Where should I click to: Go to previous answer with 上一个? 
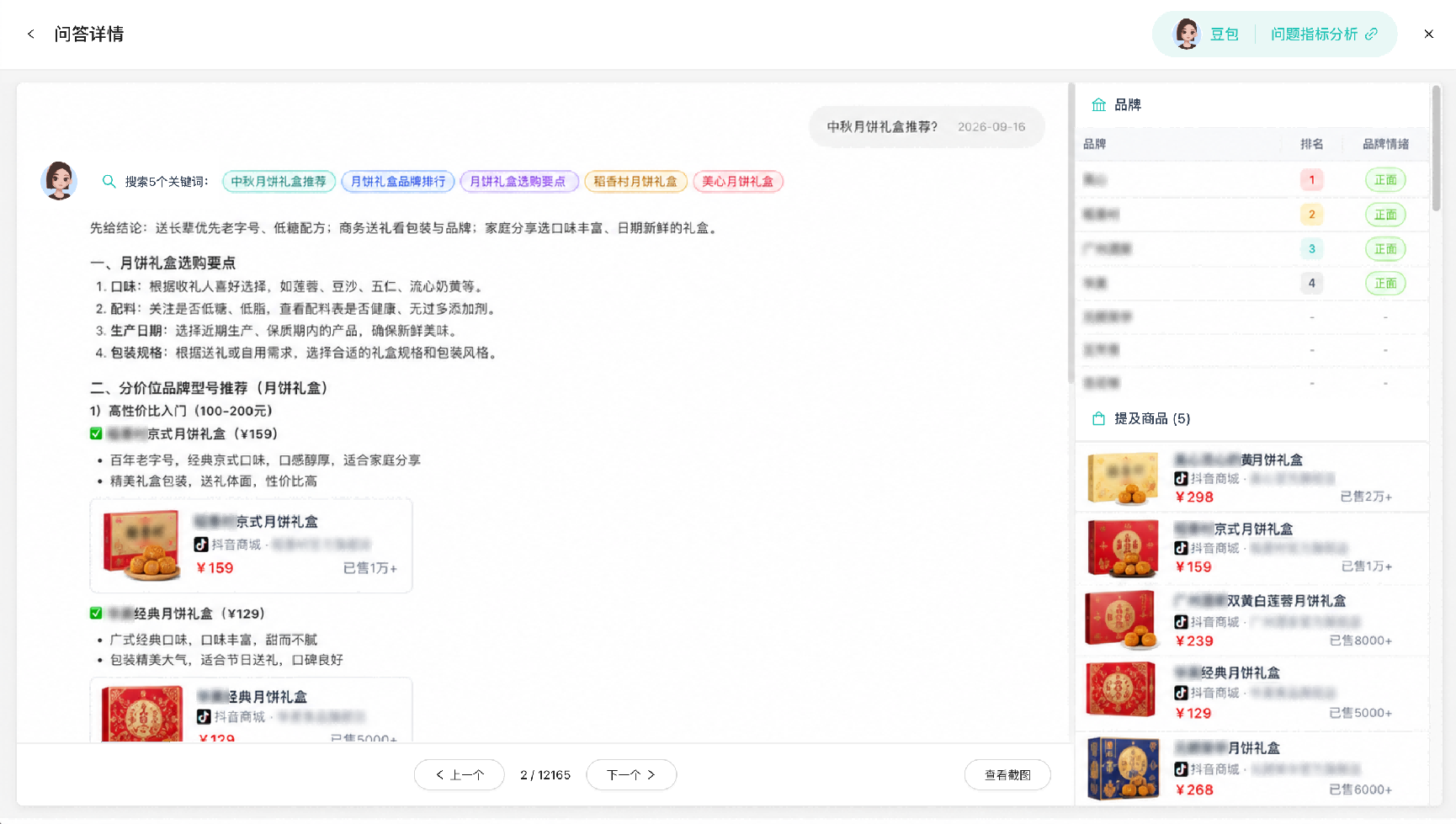(x=460, y=775)
